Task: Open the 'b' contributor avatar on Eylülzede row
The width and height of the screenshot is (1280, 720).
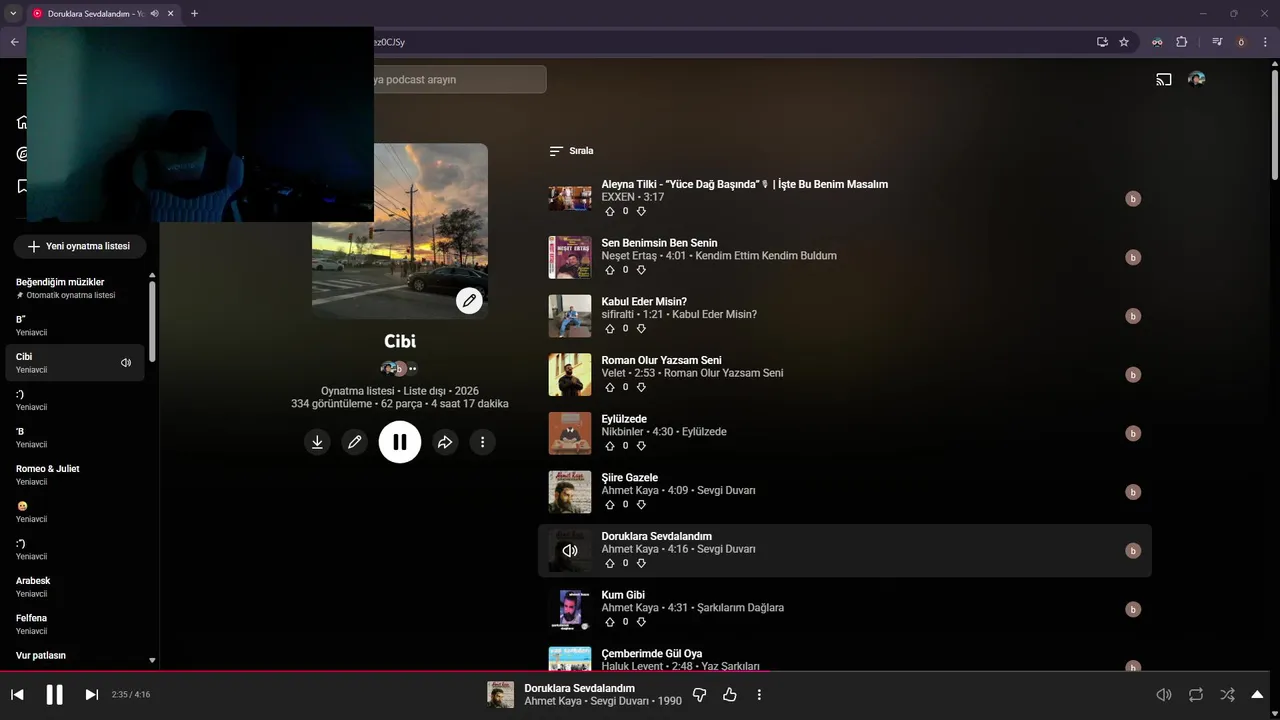Action: [x=1133, y=433]
